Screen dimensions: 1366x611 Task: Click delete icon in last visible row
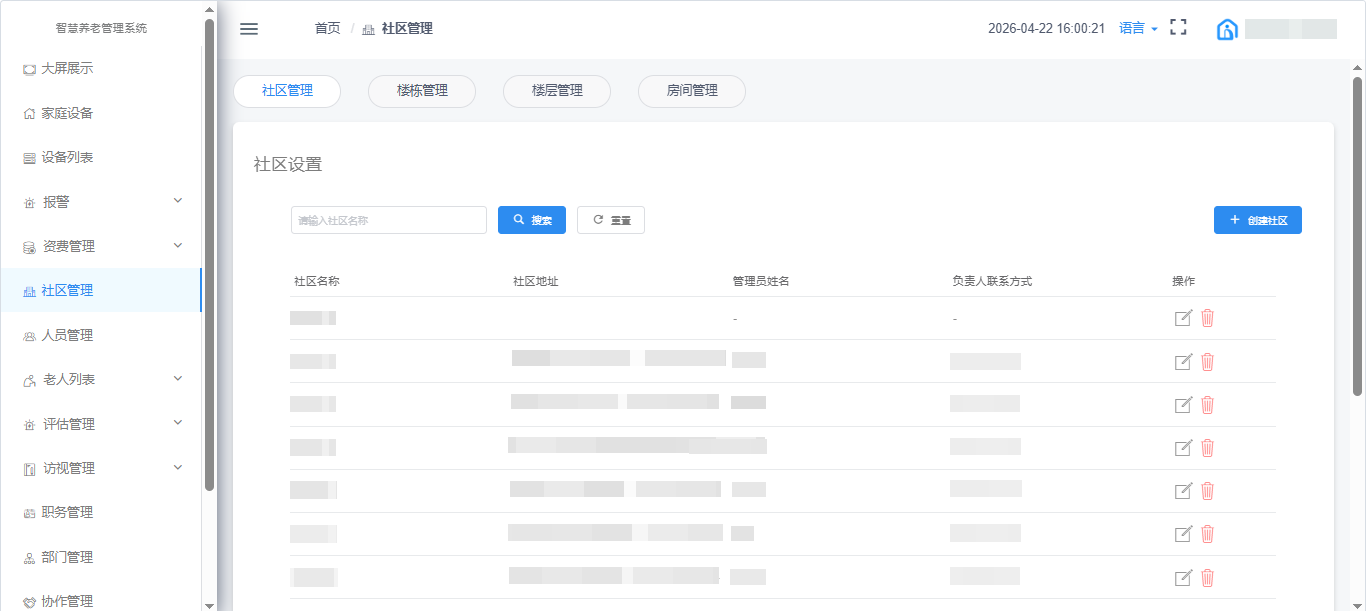coord(1207,578)
